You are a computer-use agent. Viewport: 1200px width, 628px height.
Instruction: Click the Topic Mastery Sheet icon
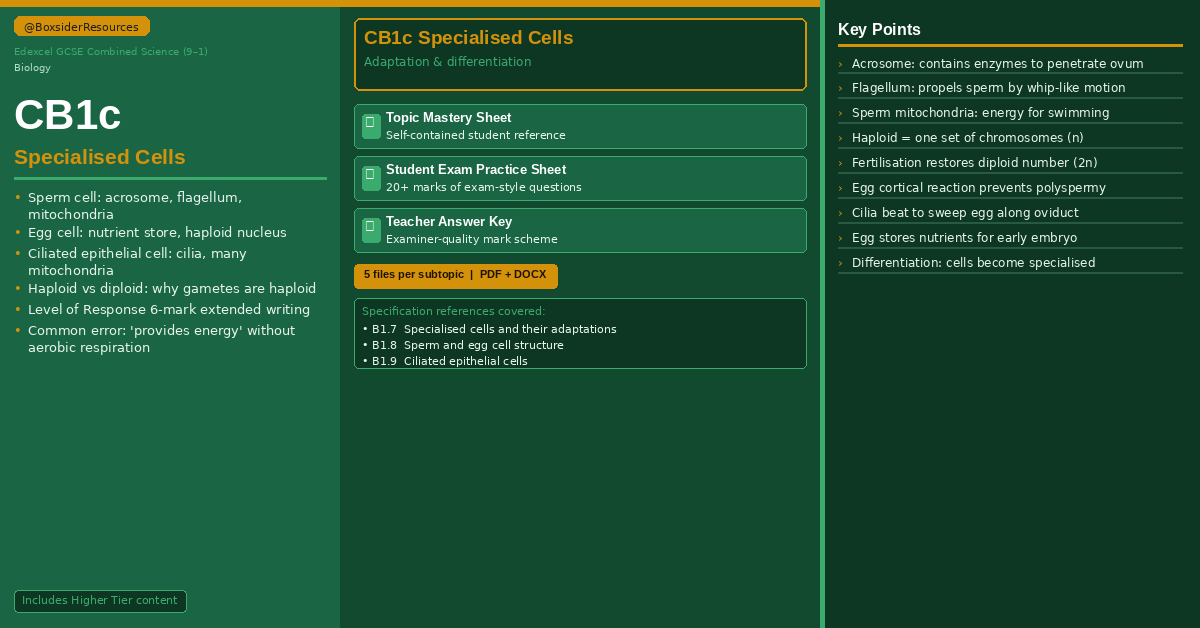(371, 126)
